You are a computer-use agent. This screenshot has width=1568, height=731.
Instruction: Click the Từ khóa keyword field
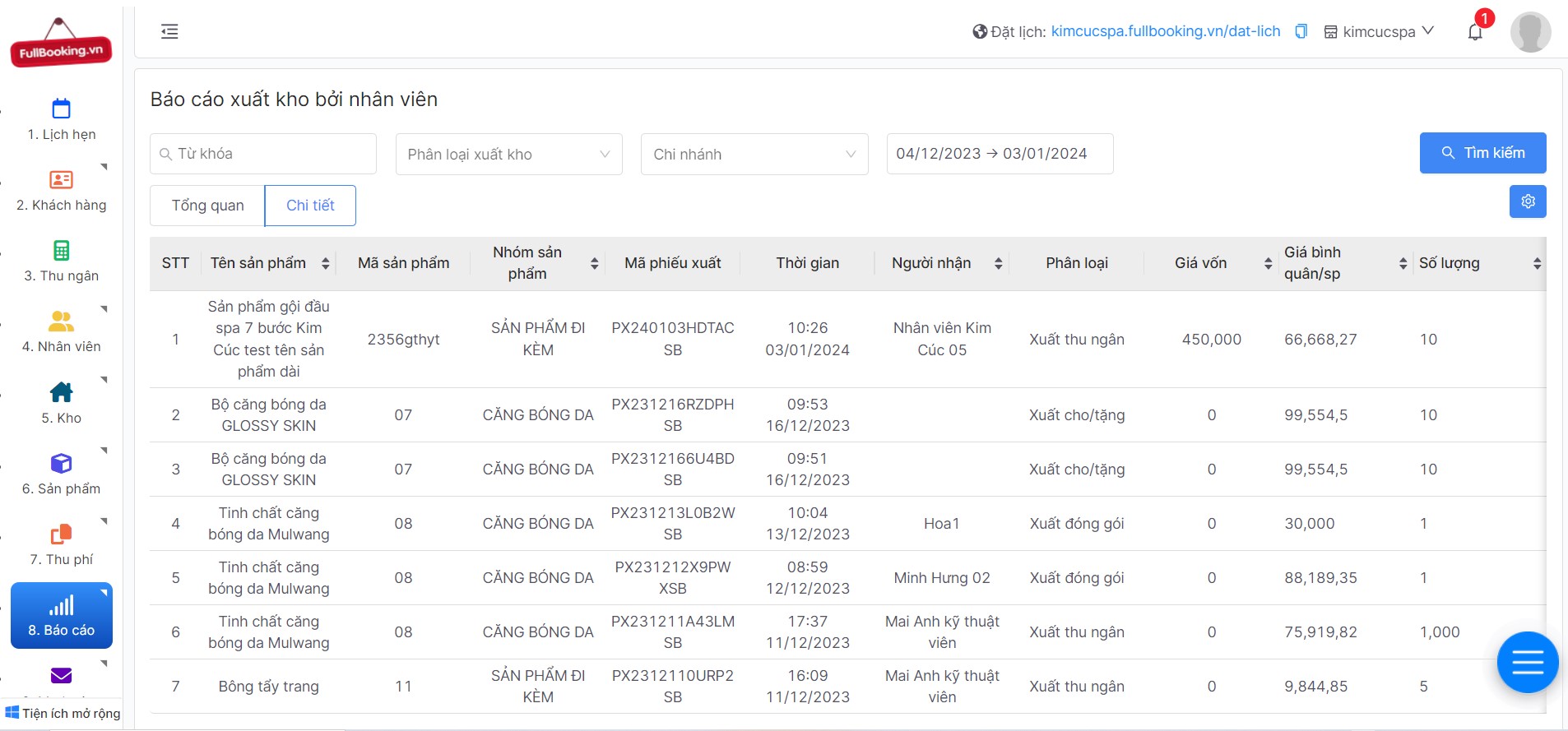click(x=263, y=154)
